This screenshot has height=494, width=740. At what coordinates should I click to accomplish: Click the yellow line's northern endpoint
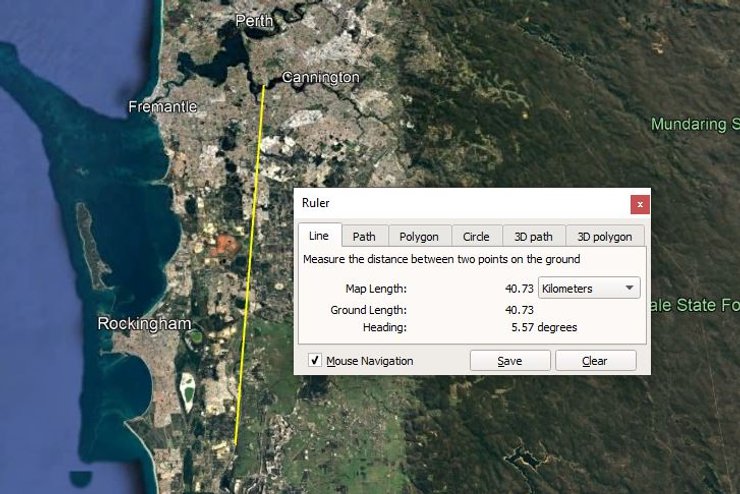265,87
